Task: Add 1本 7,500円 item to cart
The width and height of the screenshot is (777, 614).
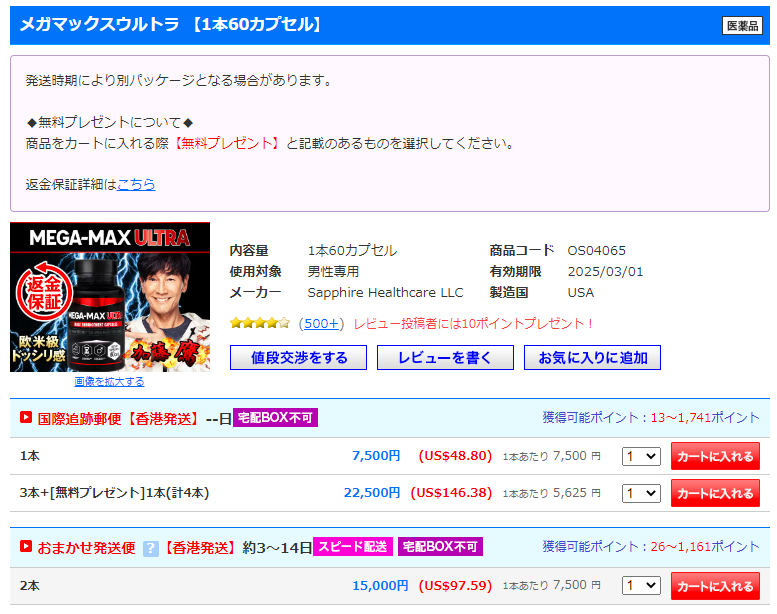Action: [x=715, y=456]
